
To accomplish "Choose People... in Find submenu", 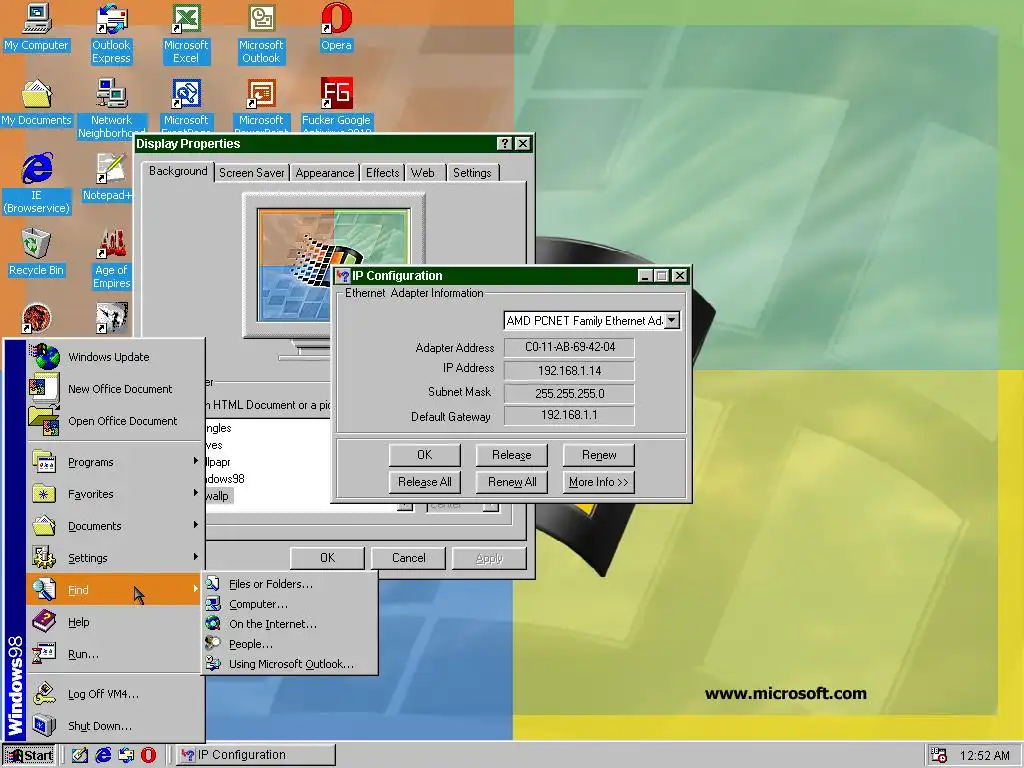I will pos(290,644).
